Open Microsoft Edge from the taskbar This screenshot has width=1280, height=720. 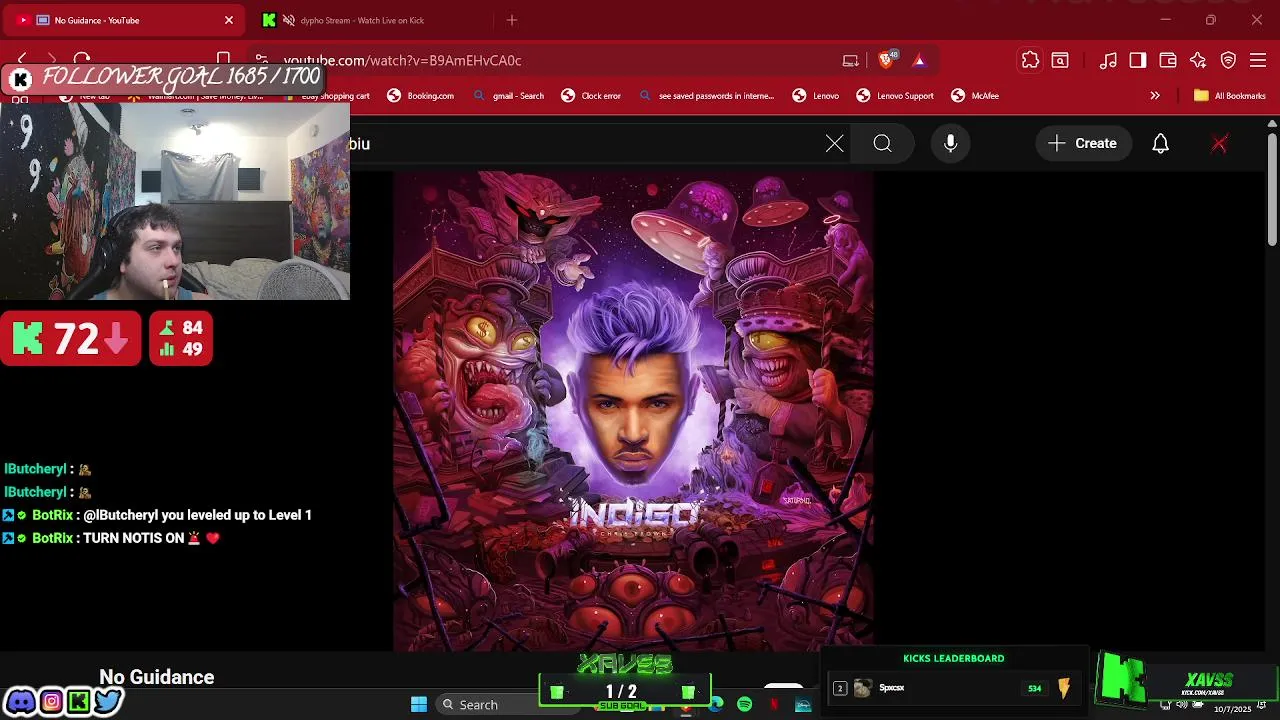pyautogui.click(x=716, y=705)
